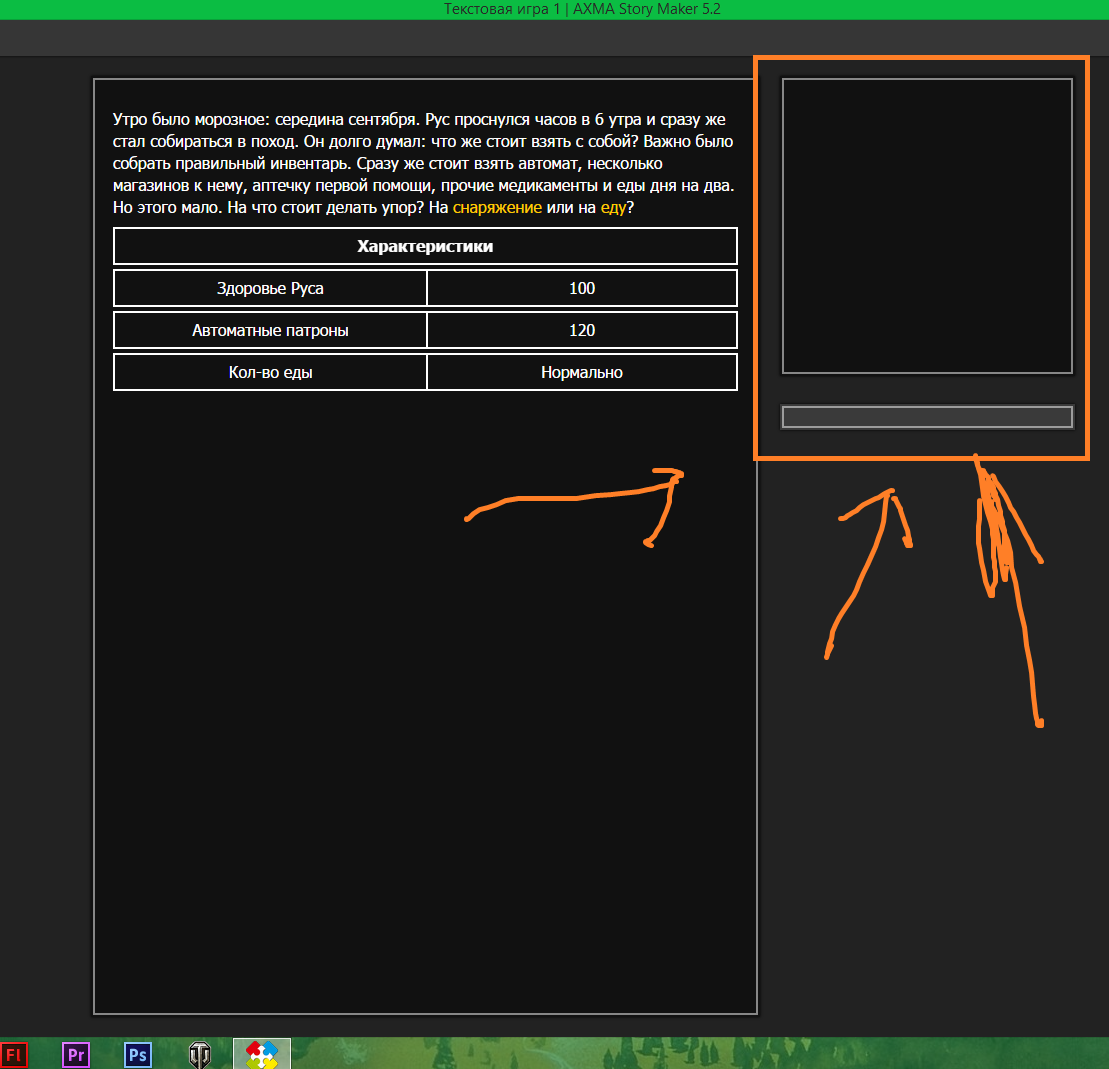The height and width of the screenshot is (1069, 1109).
Task: Select the 'Кол-во еды' table cell
Action: [270, 372]
